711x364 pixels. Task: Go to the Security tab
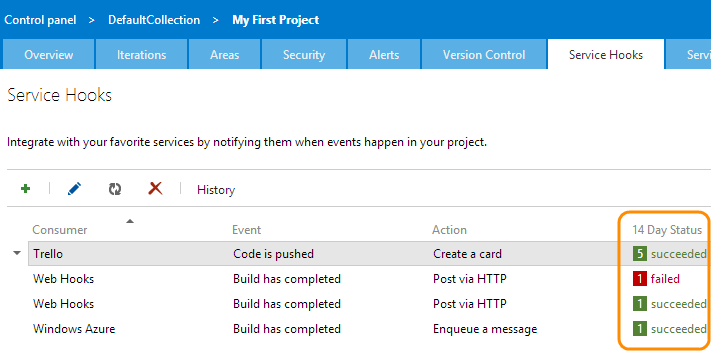pyautogui.click(x=304, y=54)
